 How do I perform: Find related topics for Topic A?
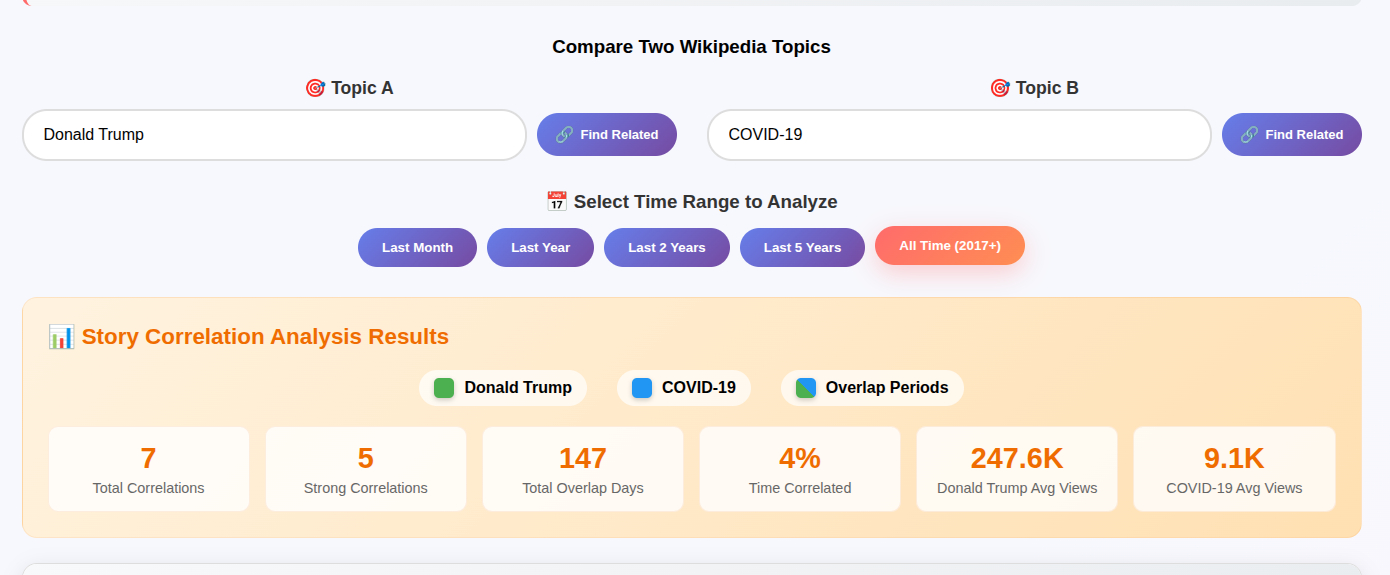[607, 134]
